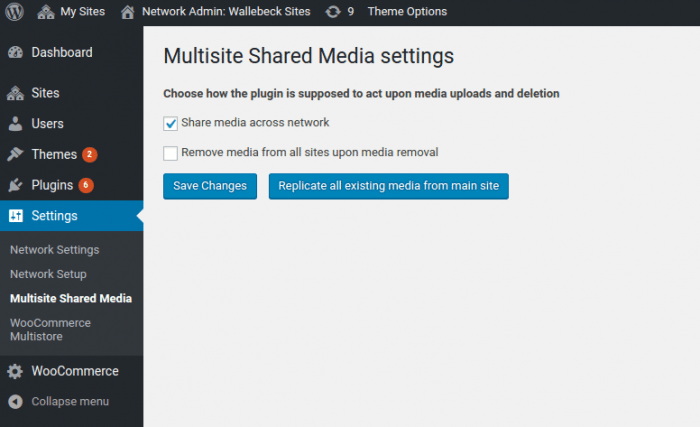Click the Plugins plug icon

(15, 185)
